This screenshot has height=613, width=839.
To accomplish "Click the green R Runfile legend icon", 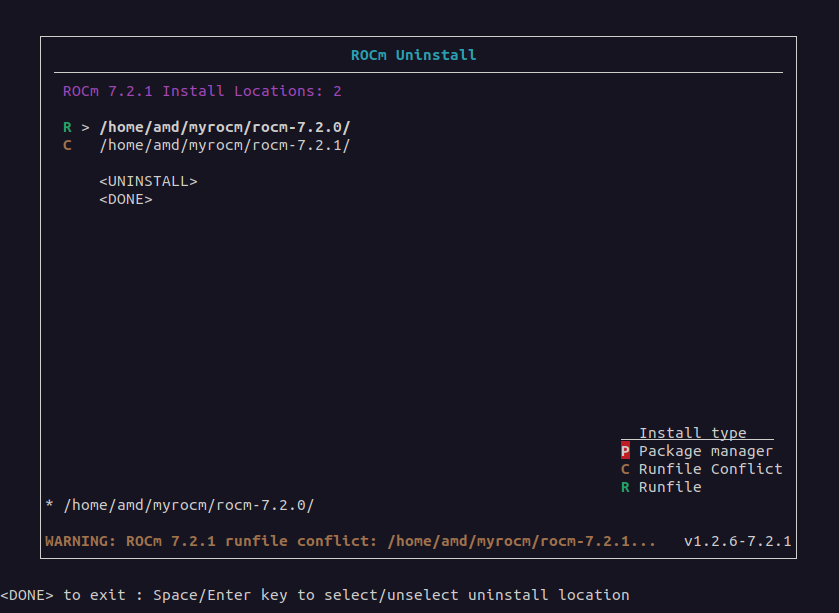I will click(625, 487).
